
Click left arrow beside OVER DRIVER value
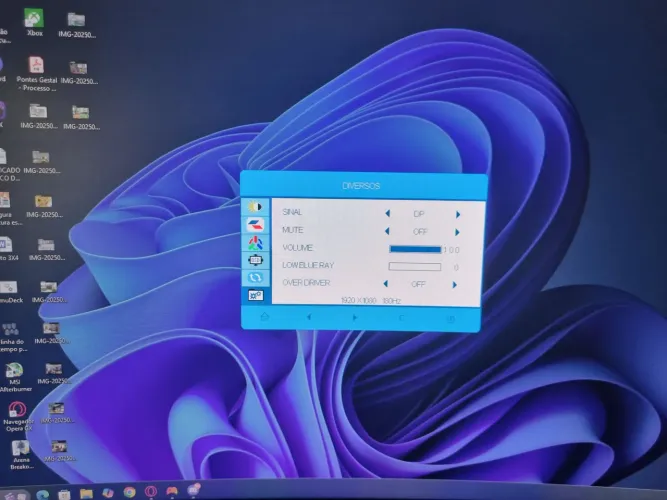pos(385,283)
